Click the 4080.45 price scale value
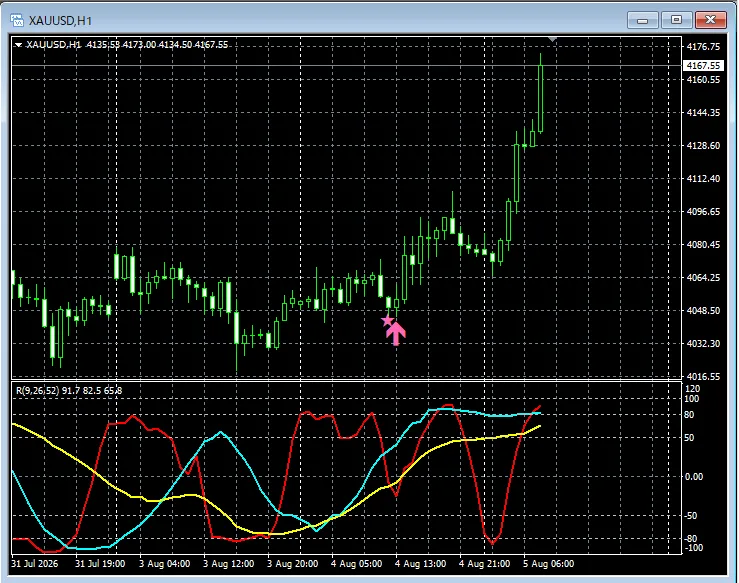This screenshot has height=583, width=739. [x=703, y=244]
